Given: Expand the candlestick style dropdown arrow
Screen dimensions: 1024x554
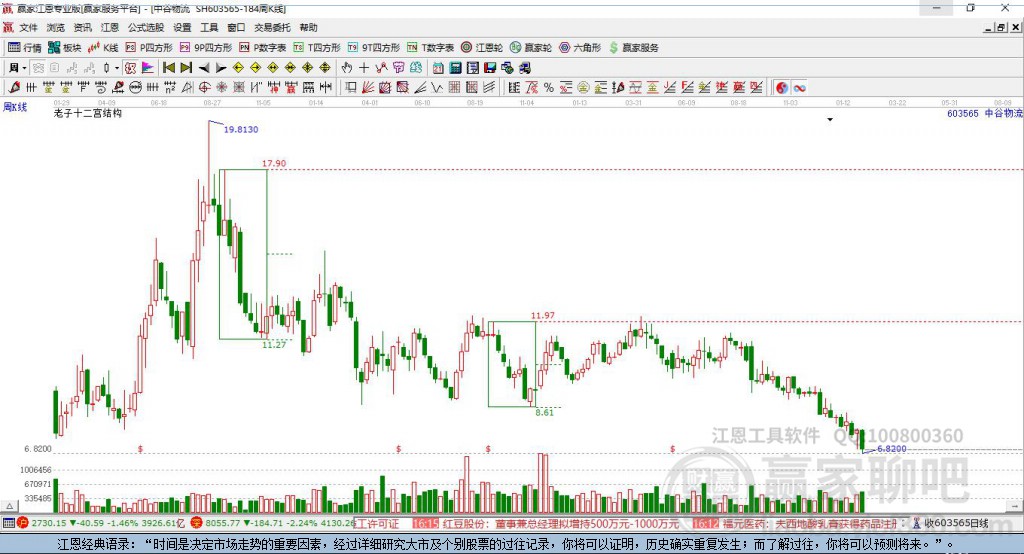Looking at the screenshot, I should (x=117, y=68).
